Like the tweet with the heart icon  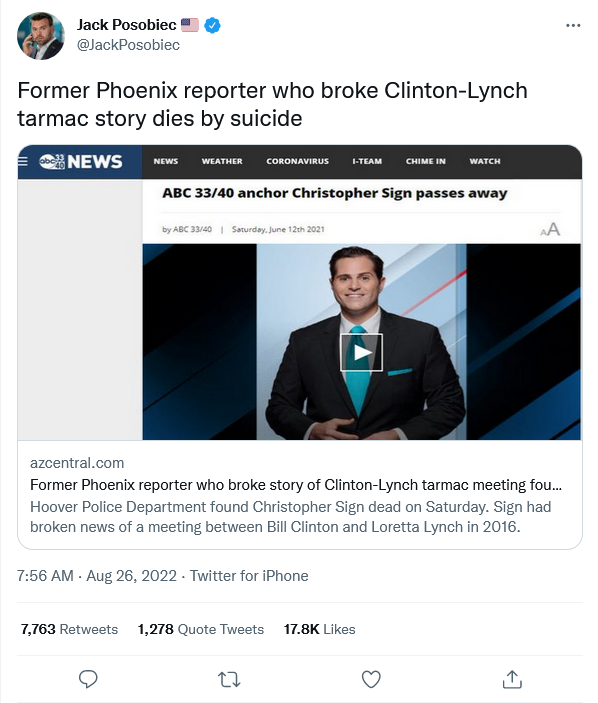[371, 679]
